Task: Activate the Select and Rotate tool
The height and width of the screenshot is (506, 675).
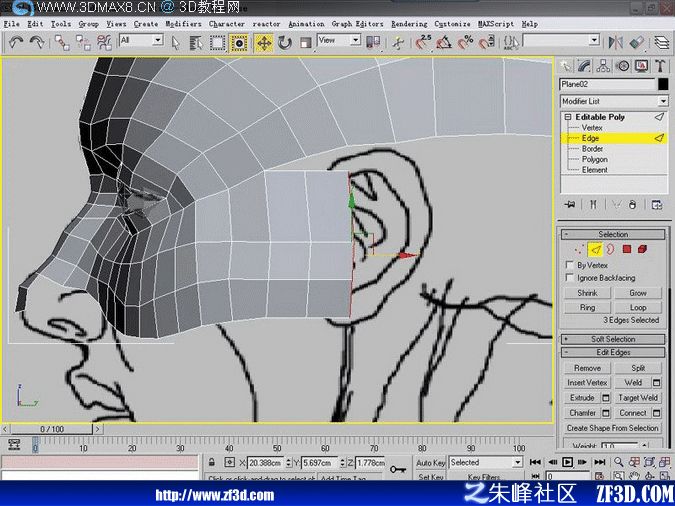Action: click(285, 43)
